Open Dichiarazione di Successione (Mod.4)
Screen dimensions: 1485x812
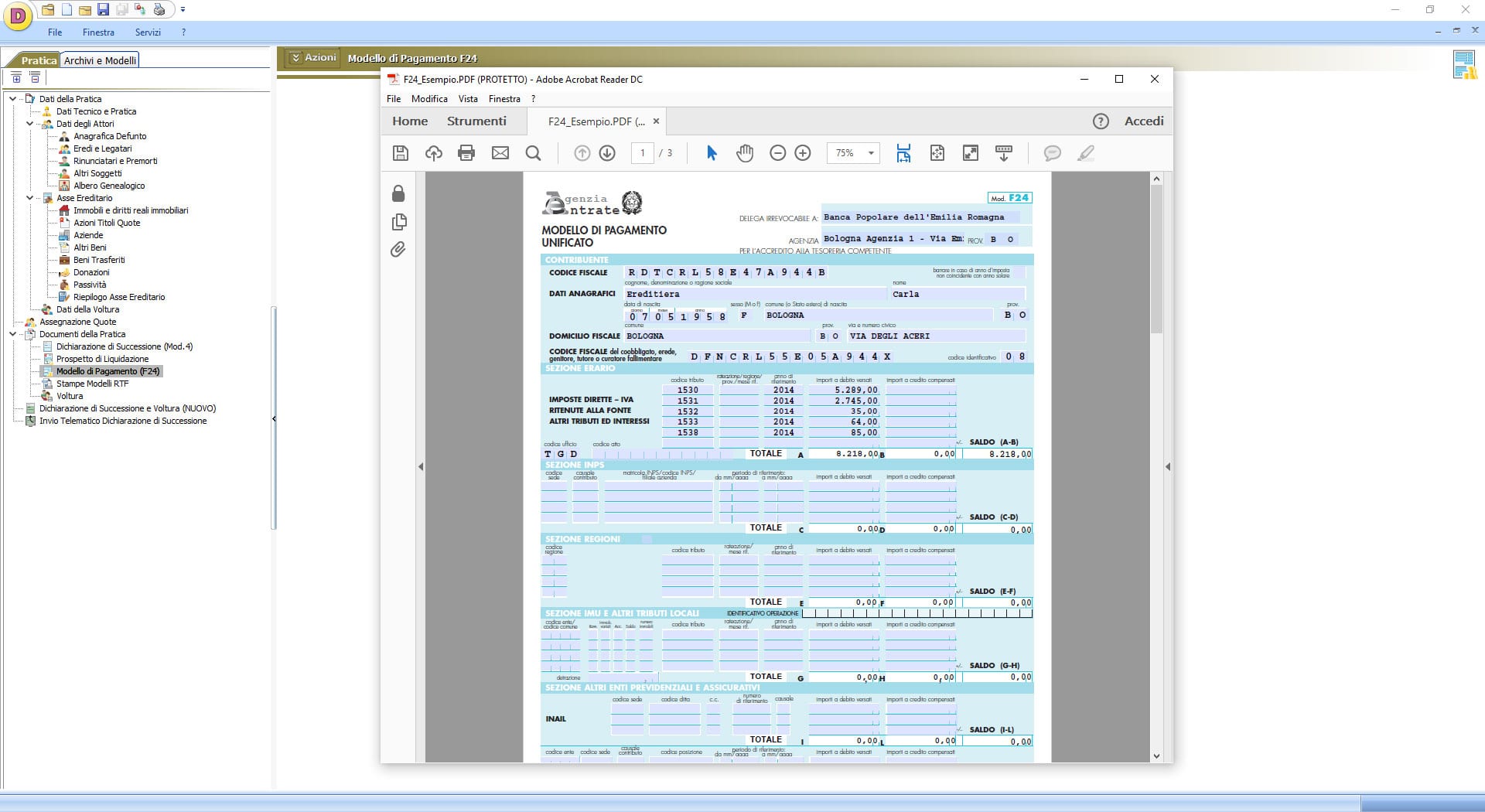tap(125, 346)
